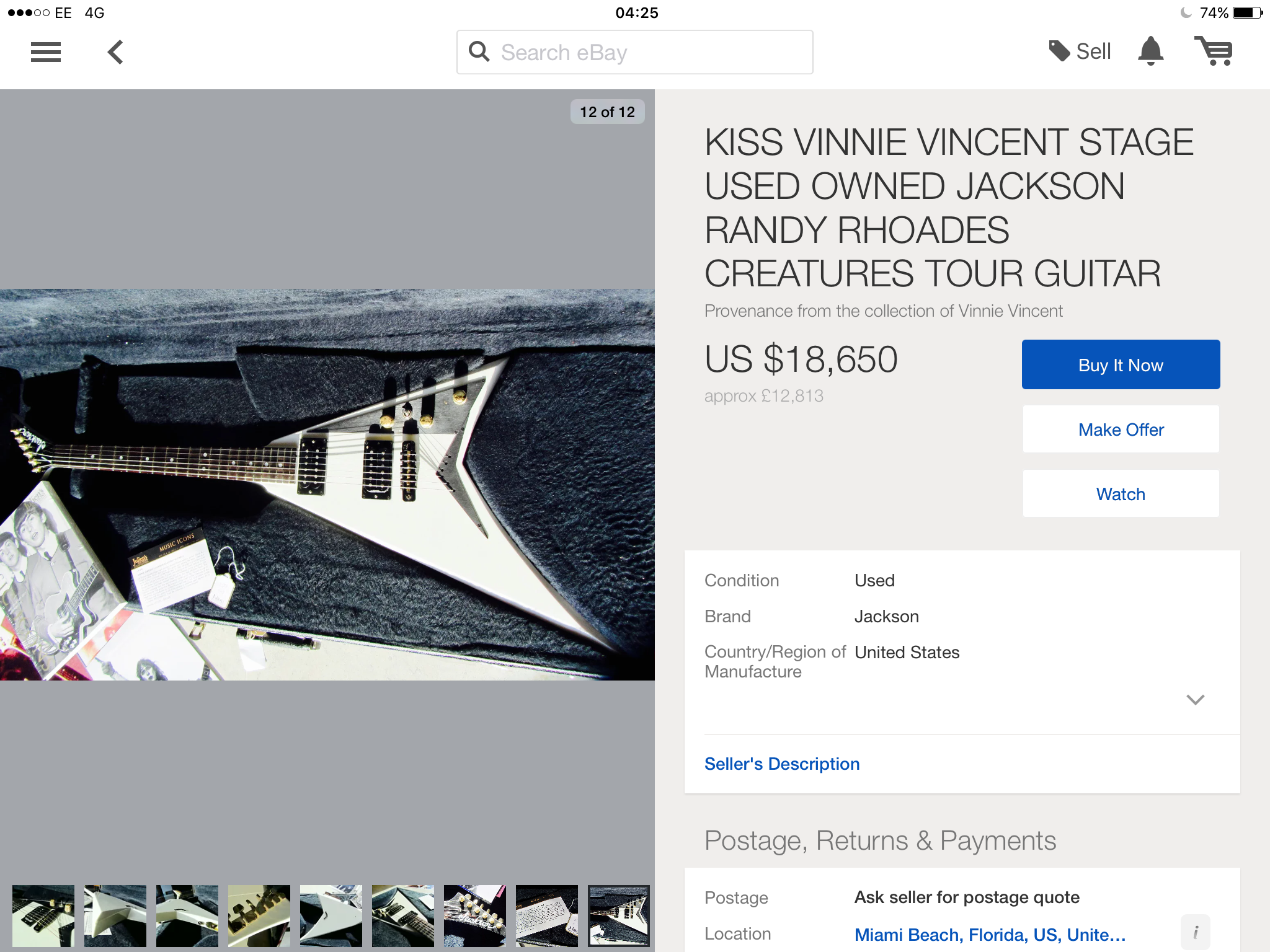Open the hamburger menu
1270x952 pixels.
point(46,52)
